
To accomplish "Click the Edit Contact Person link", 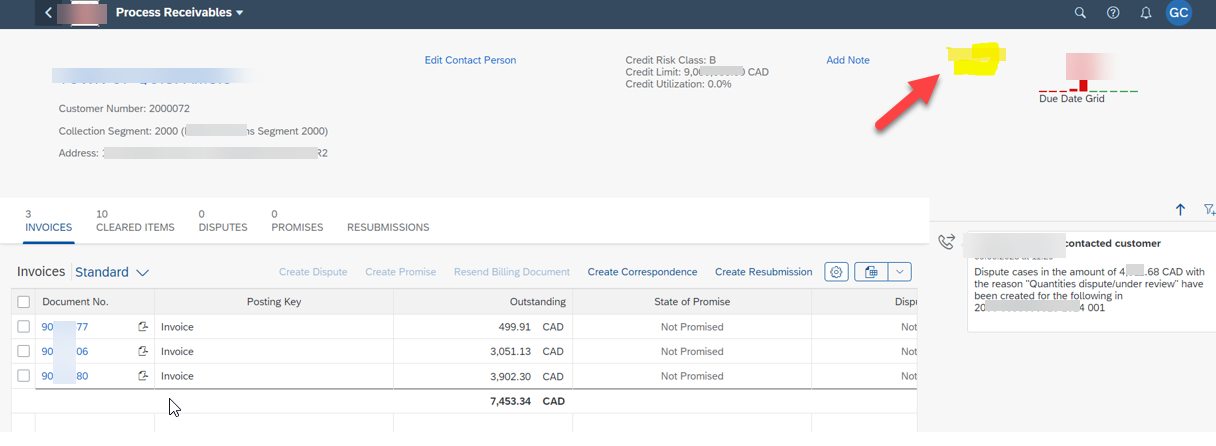I will click(470, 60).
